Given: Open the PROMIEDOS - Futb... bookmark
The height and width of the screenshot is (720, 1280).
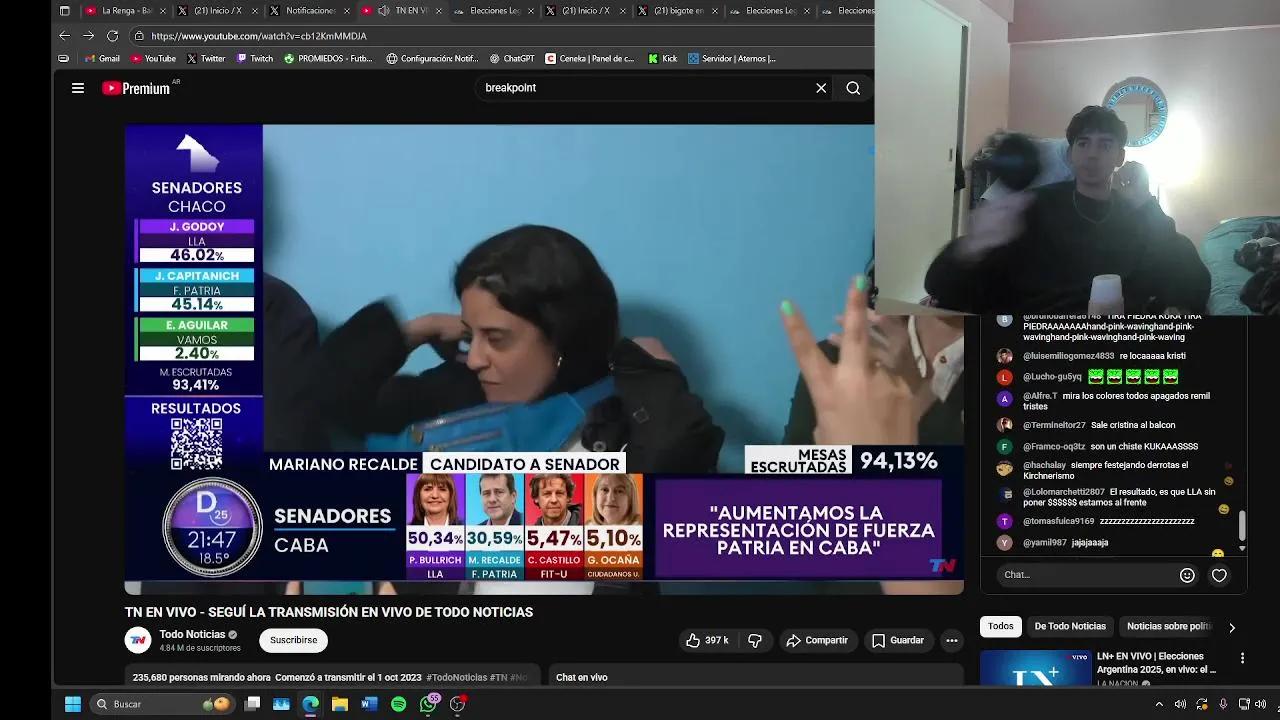Looking at the screenshot, I should pos(328,59).
